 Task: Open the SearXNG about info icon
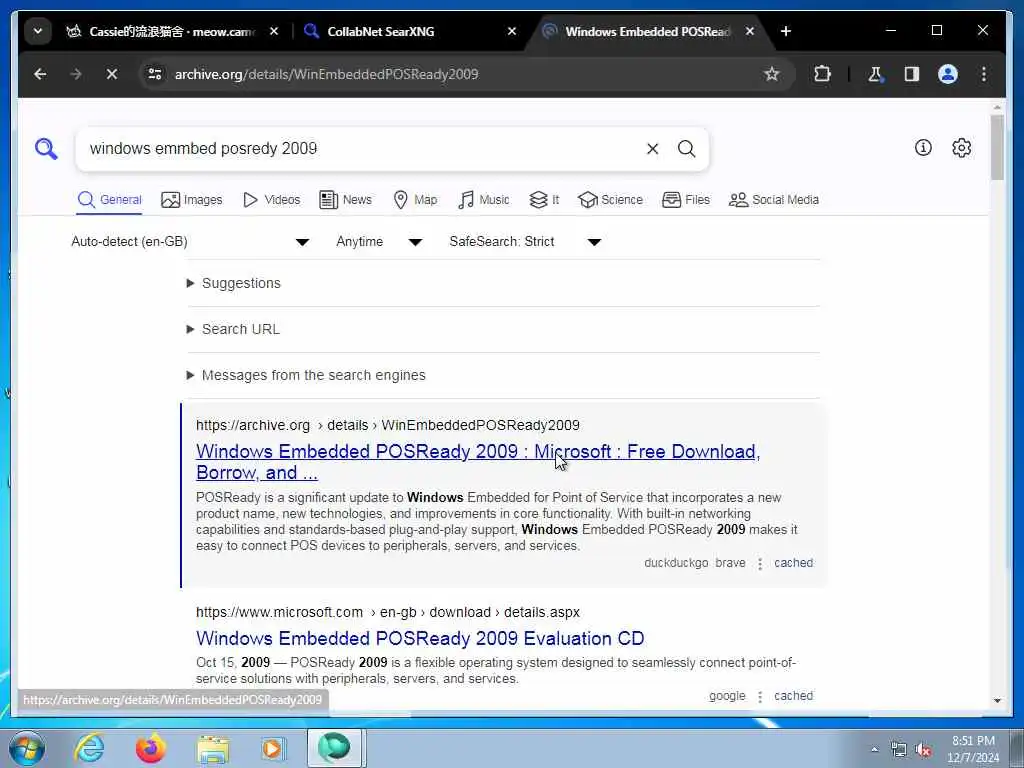coord(923,148)
